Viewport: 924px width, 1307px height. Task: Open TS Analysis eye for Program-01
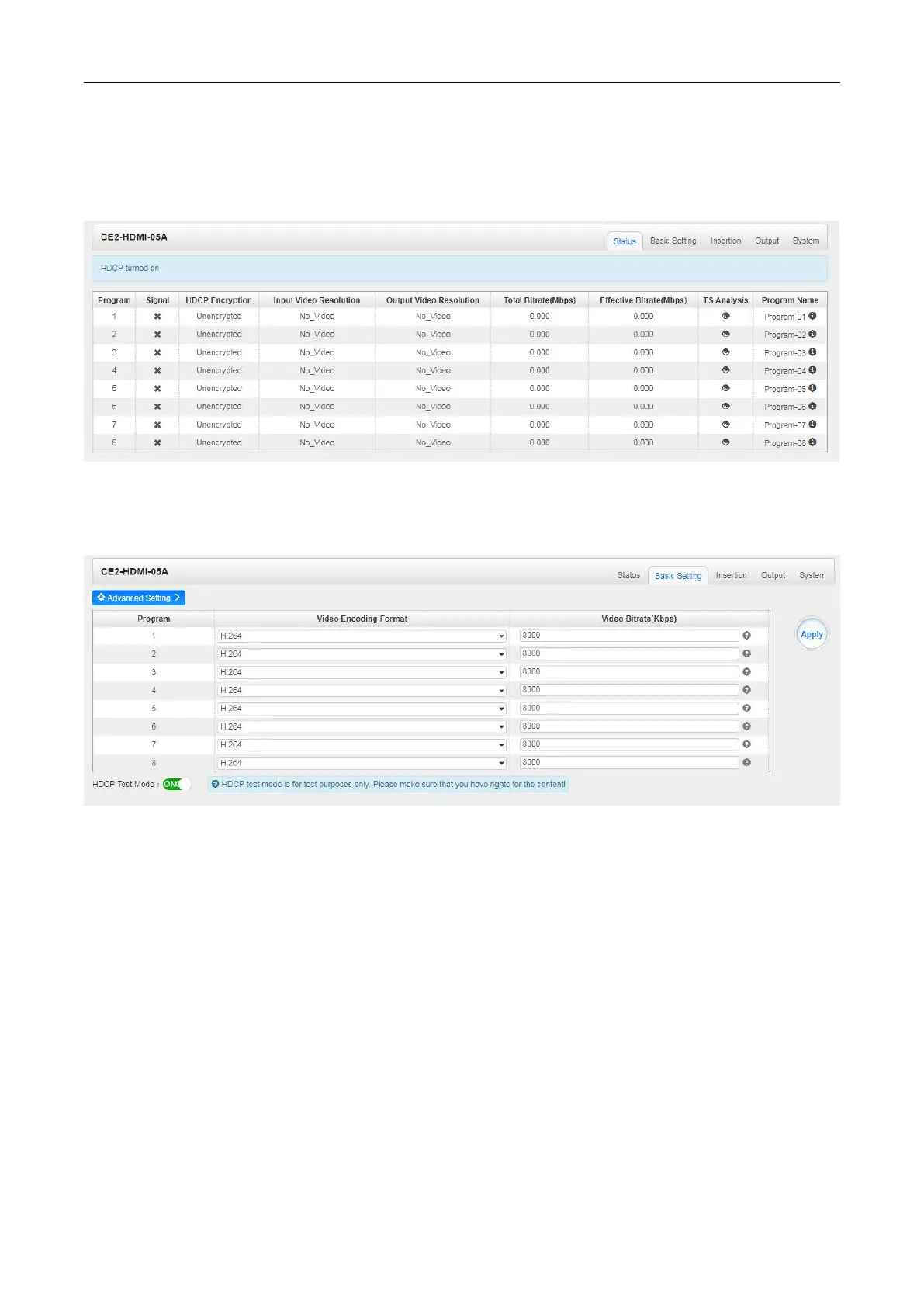pyautogui.click(x=725, y=316)
